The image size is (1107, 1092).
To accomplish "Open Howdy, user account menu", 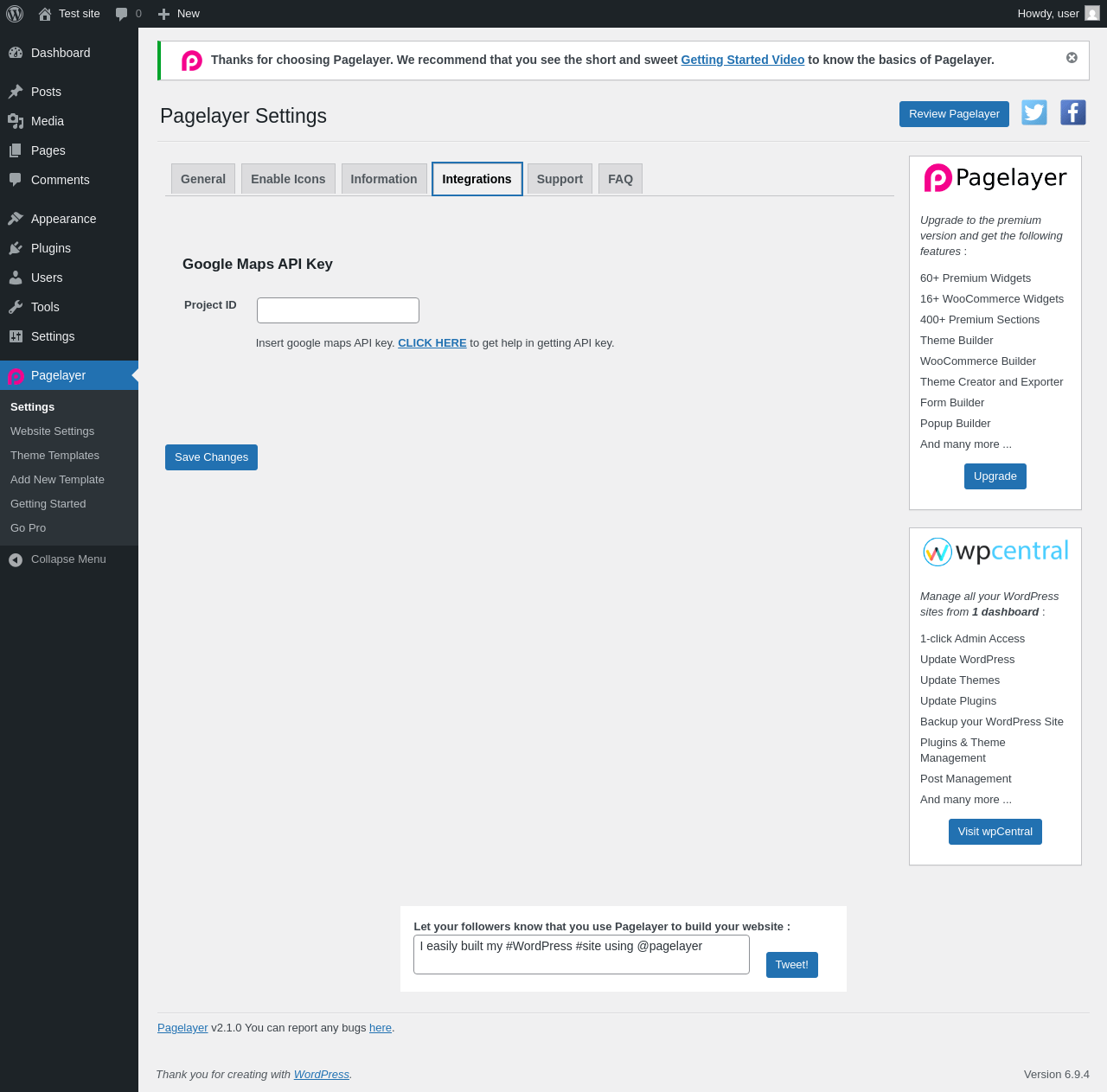I will click(x=1059, y=14).
